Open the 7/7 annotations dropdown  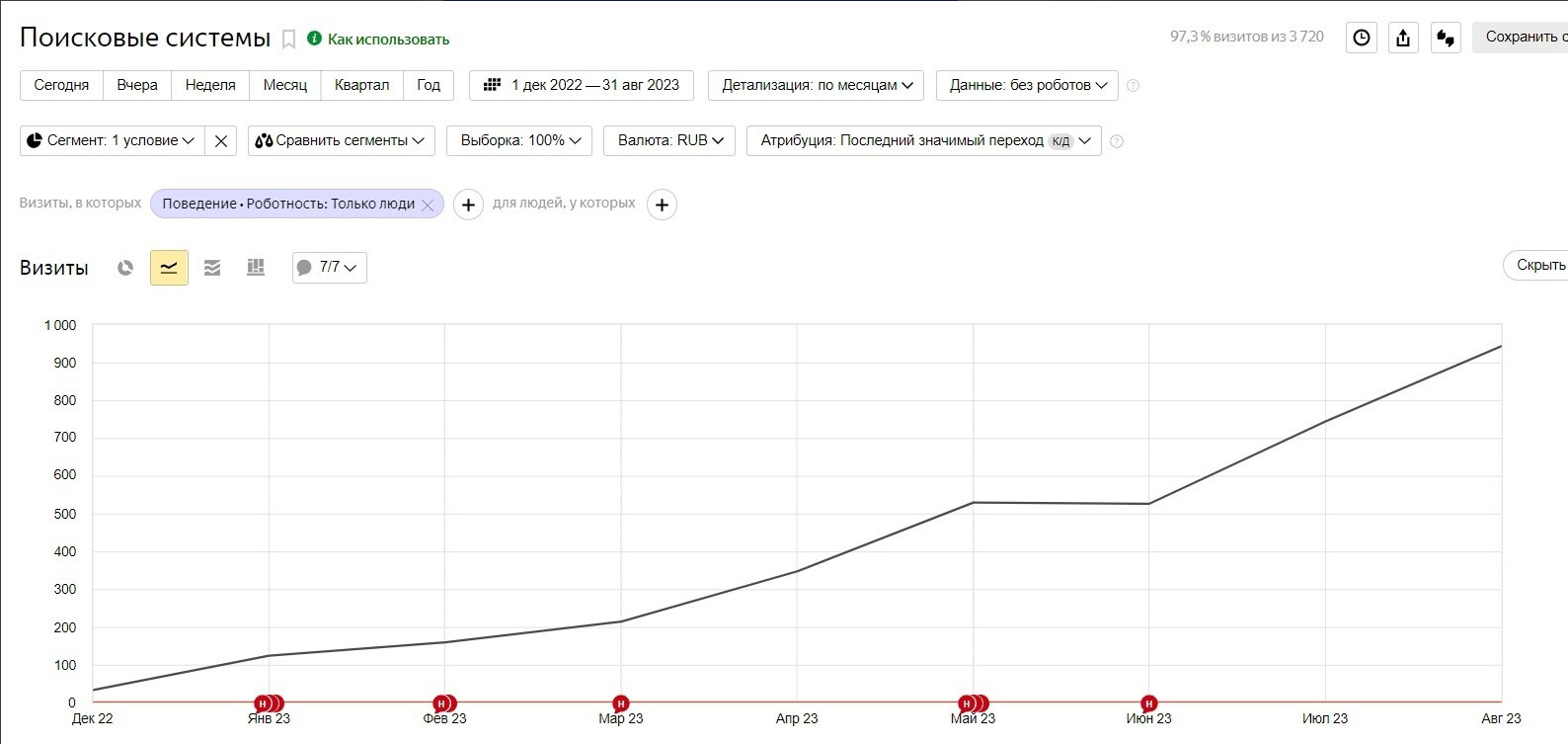[x=329, y=268]
